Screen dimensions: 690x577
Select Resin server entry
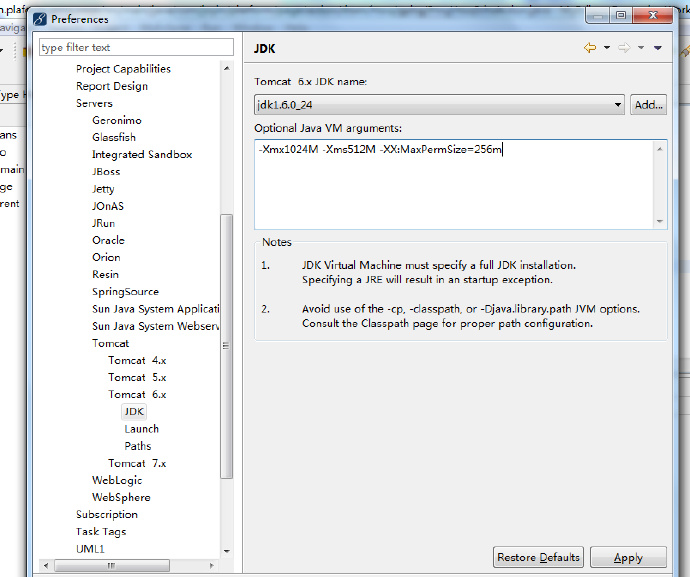tap(105, 275)
